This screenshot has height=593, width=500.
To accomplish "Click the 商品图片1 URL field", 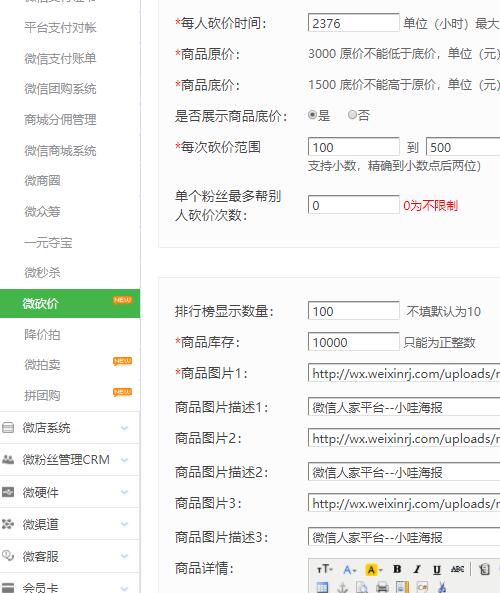I will click(x=404, y=373).
